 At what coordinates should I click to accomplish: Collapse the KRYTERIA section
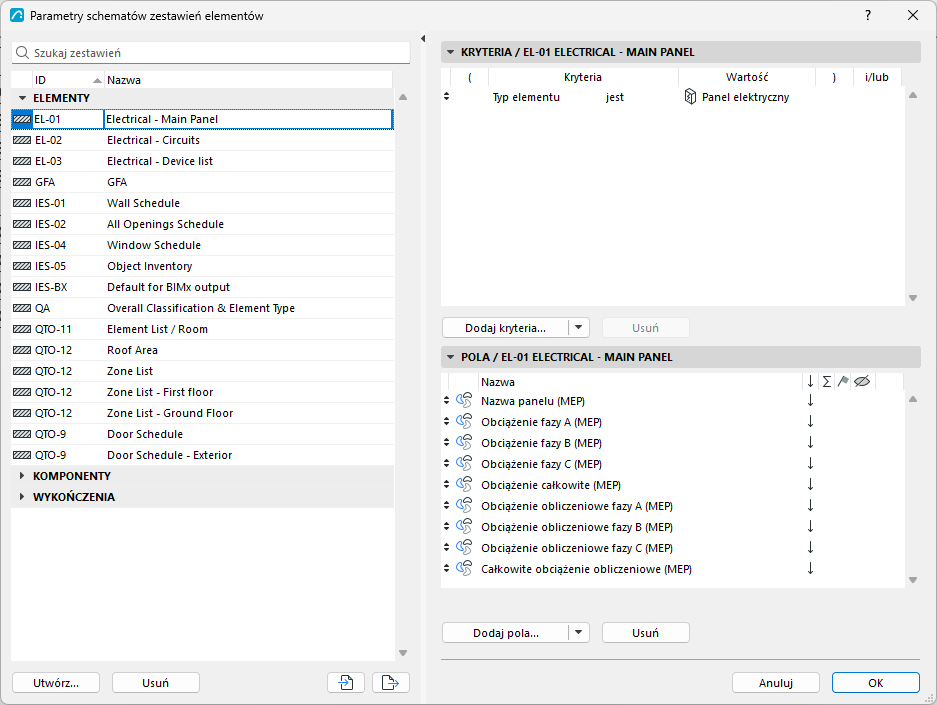pyautogui.click(x=450, y=52)
